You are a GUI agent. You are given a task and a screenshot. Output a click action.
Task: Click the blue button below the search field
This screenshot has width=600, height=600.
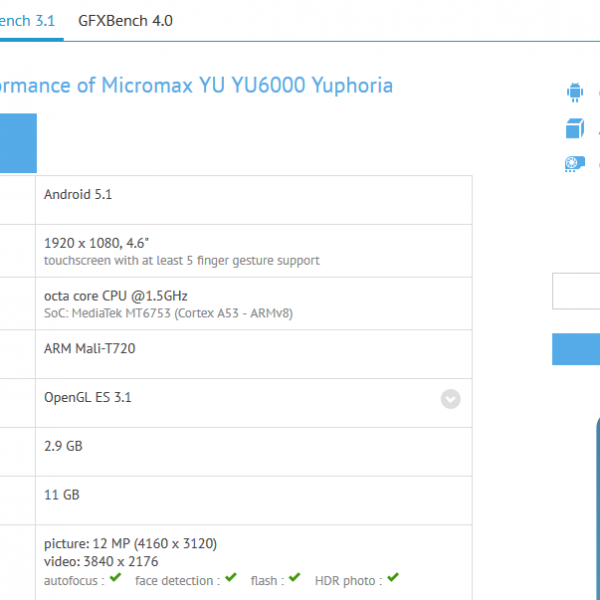(576, 348)
